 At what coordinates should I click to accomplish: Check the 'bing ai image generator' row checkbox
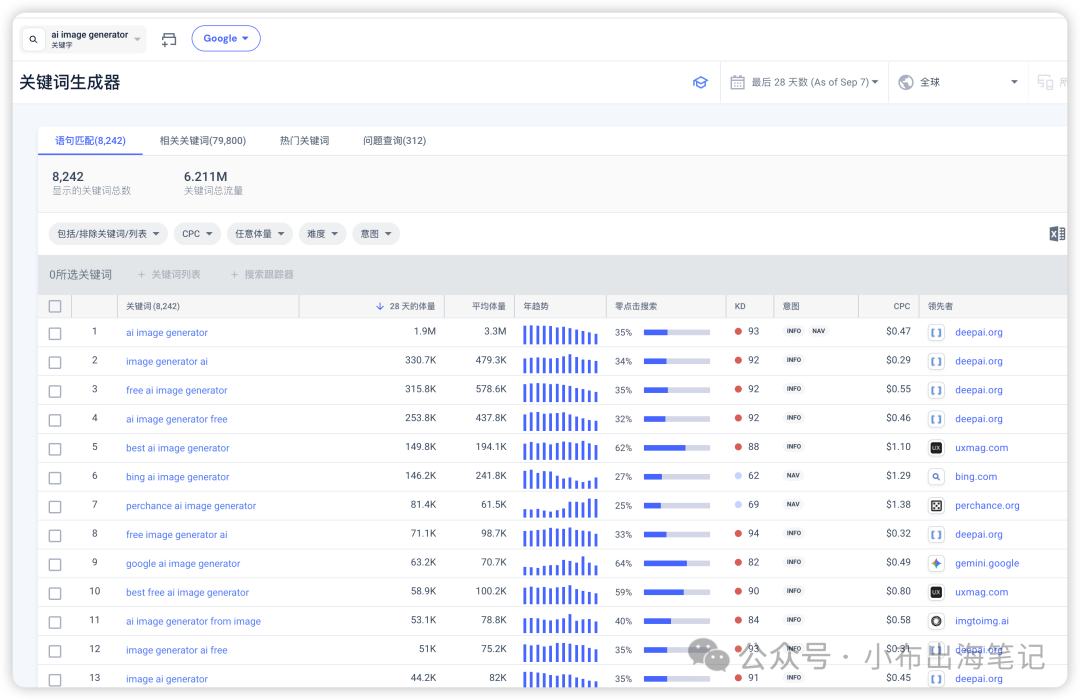[55, 477]
